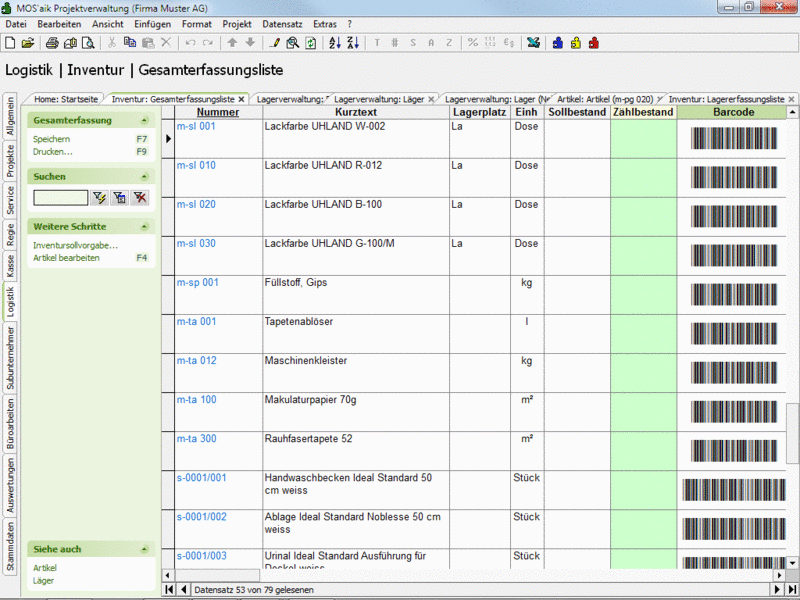The image size is (800, 600).
Task: Go to the first record navigation button
Action: point(169,589)
